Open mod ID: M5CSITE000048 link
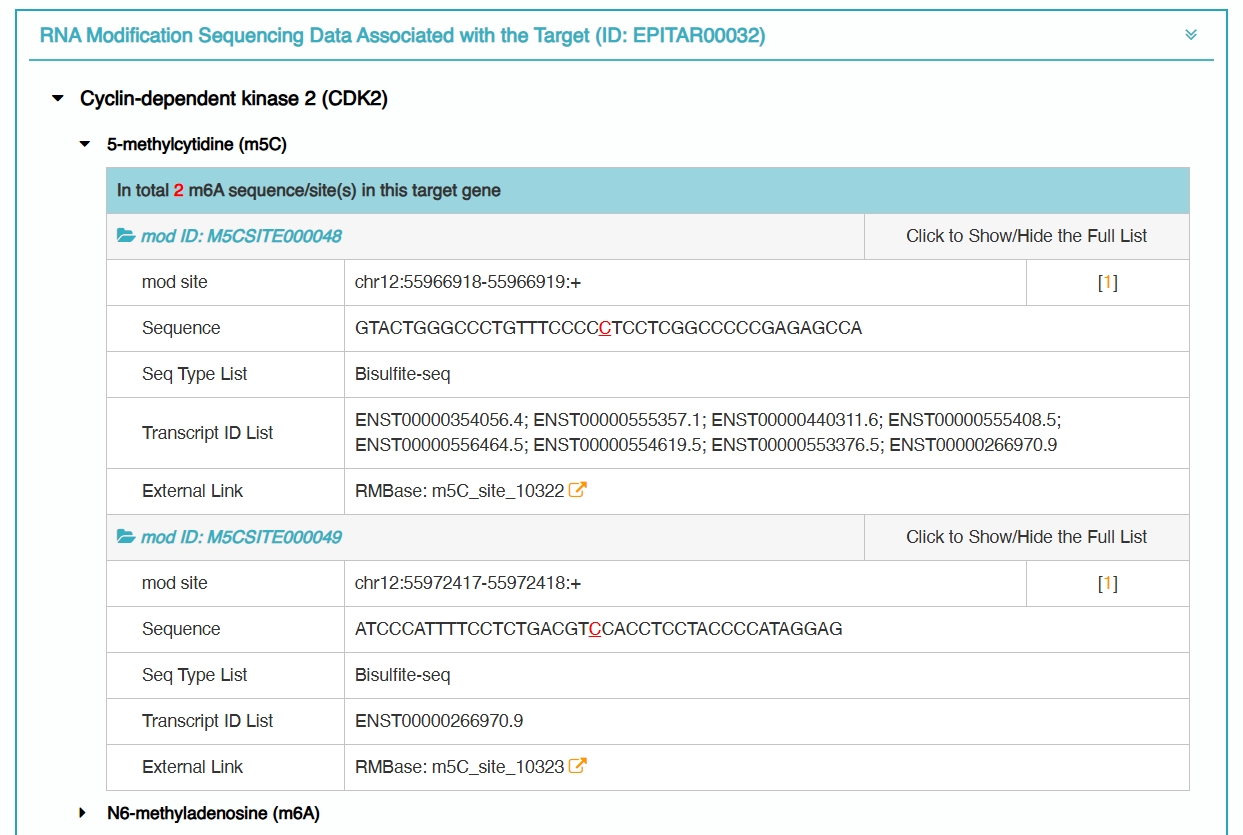 pos(241,237)
